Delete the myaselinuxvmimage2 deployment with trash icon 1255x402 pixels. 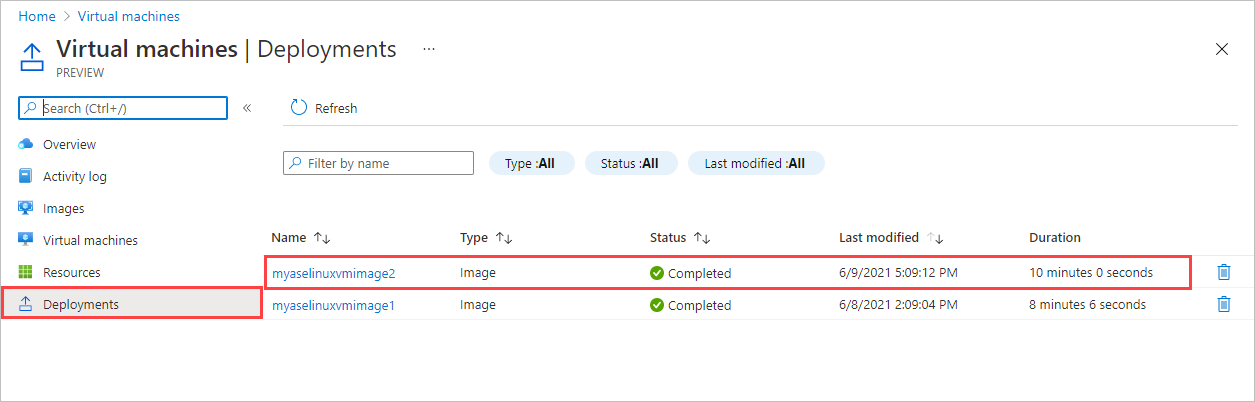pyautogui.click(x=1223, y=272)
